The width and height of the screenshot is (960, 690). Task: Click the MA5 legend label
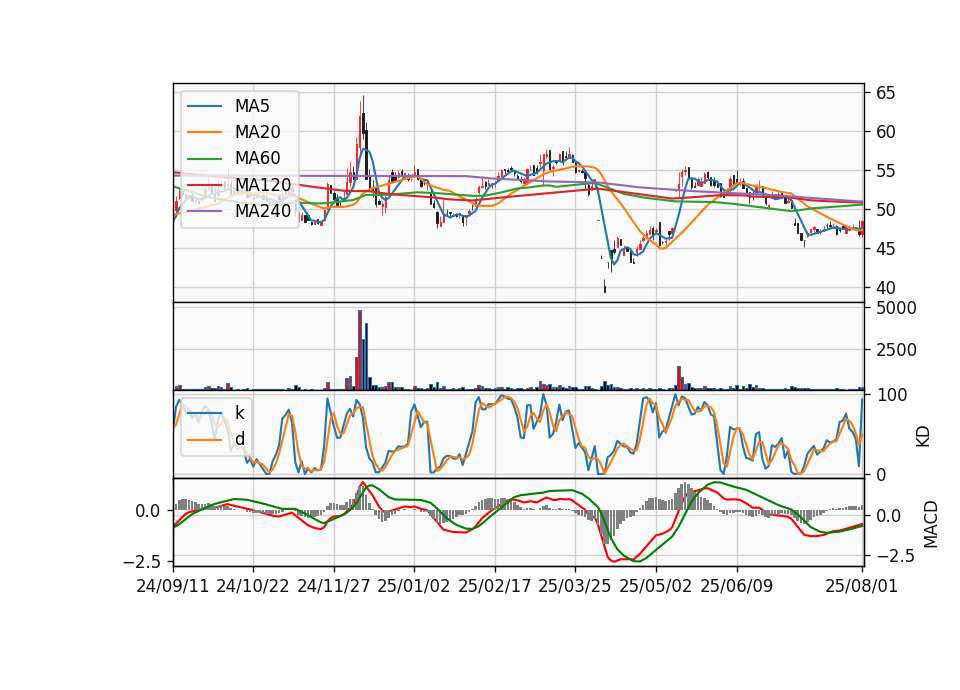(x=252, y=106)
